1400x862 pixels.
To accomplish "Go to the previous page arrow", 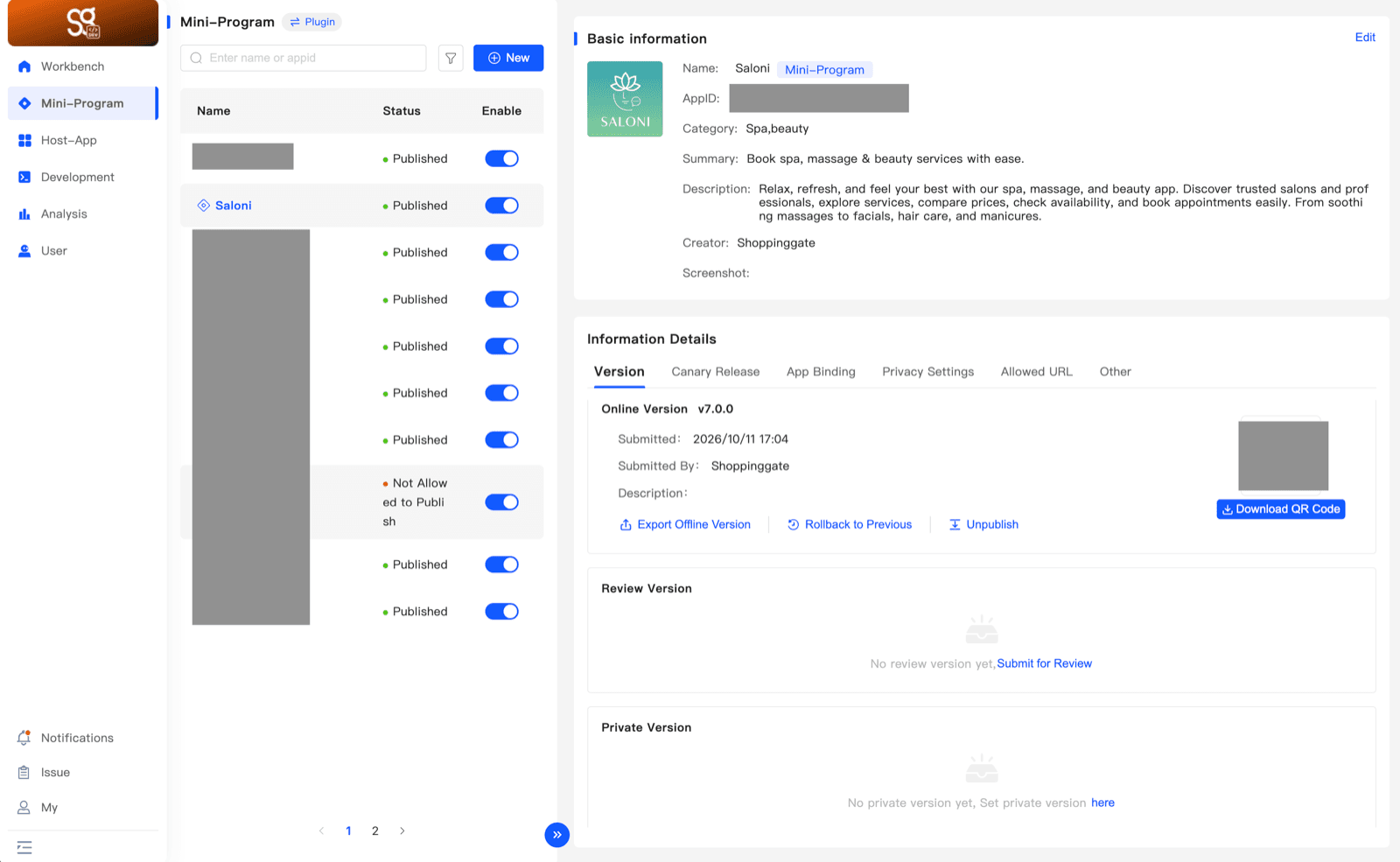I will 321,831.
